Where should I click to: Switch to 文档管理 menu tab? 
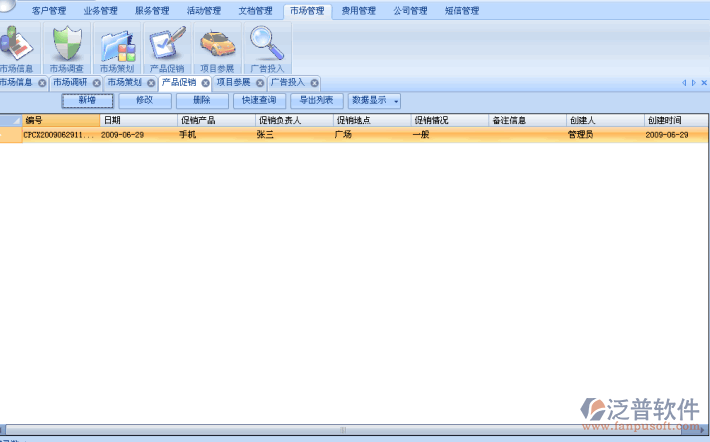click(x=255, y=10)
